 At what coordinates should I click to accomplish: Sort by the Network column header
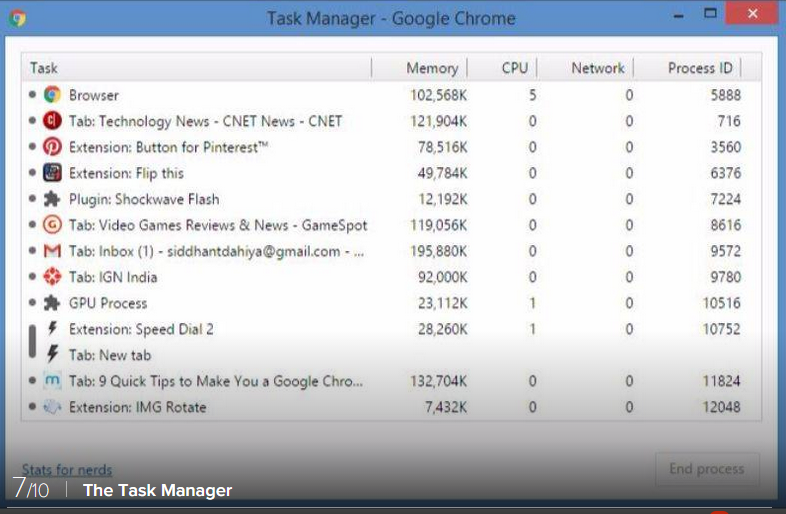point(585,68)
